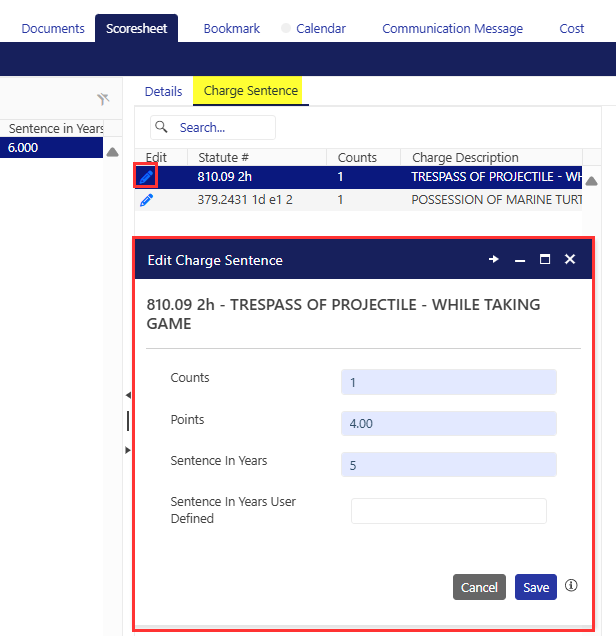Focus the Search field above the charge list
This screenshot has height=636, width=616.
223,128
